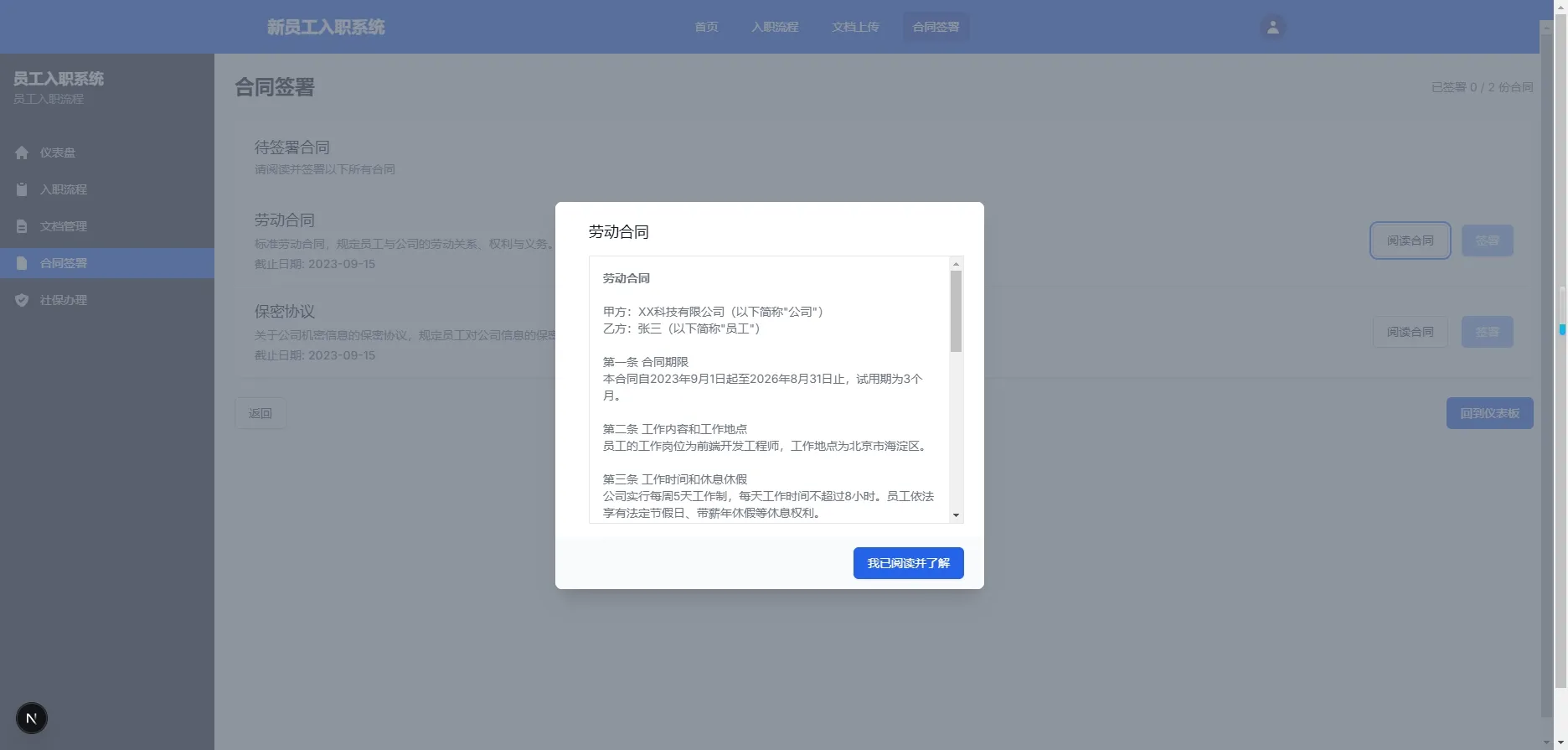Click the home icon beside 仪表盘
The width and height of the screenshot is (1568, 750).
(x=22, y=153)
